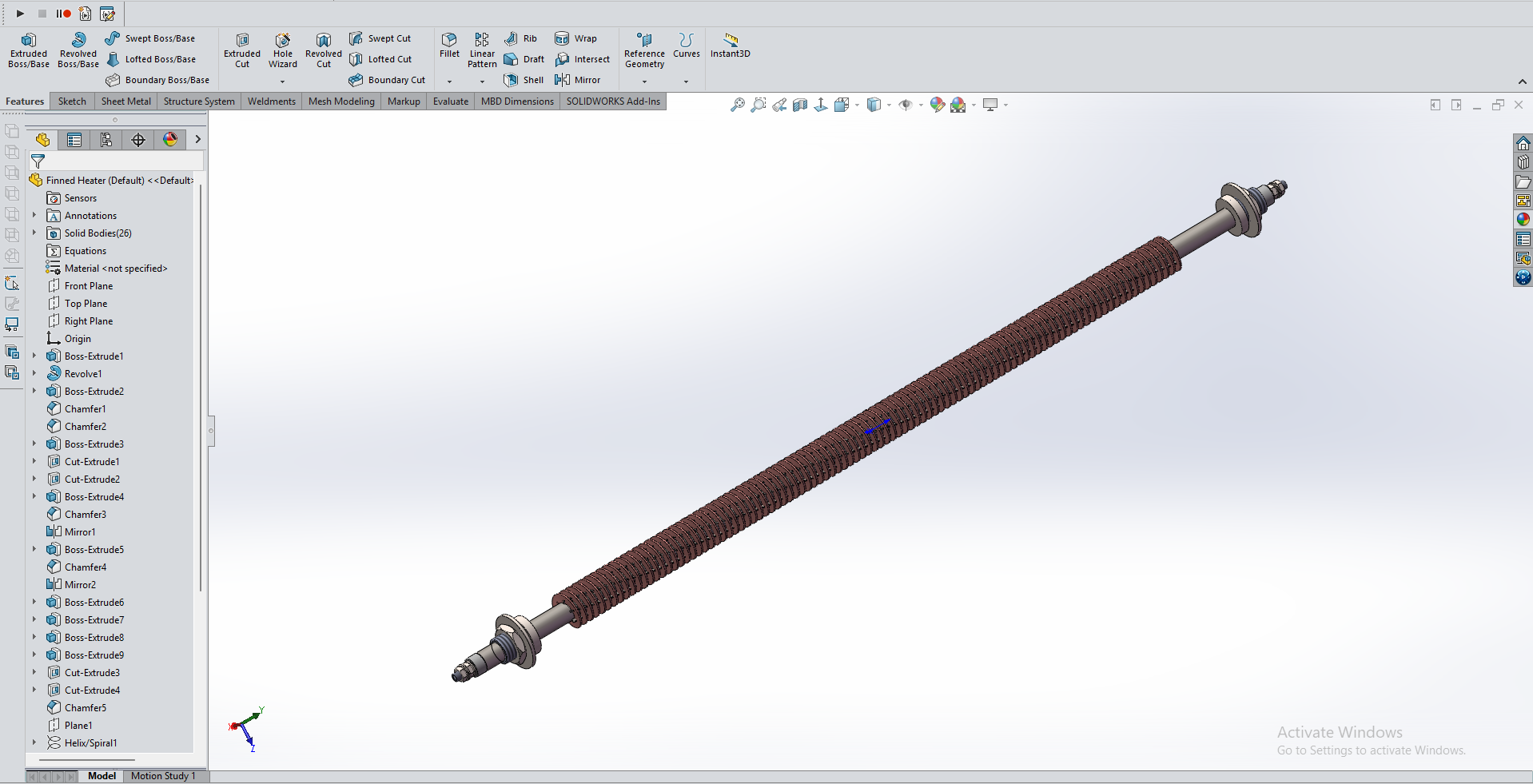
Task: Open the SOLIDWORKS Resources home pane
Action: coord(1523,143)
